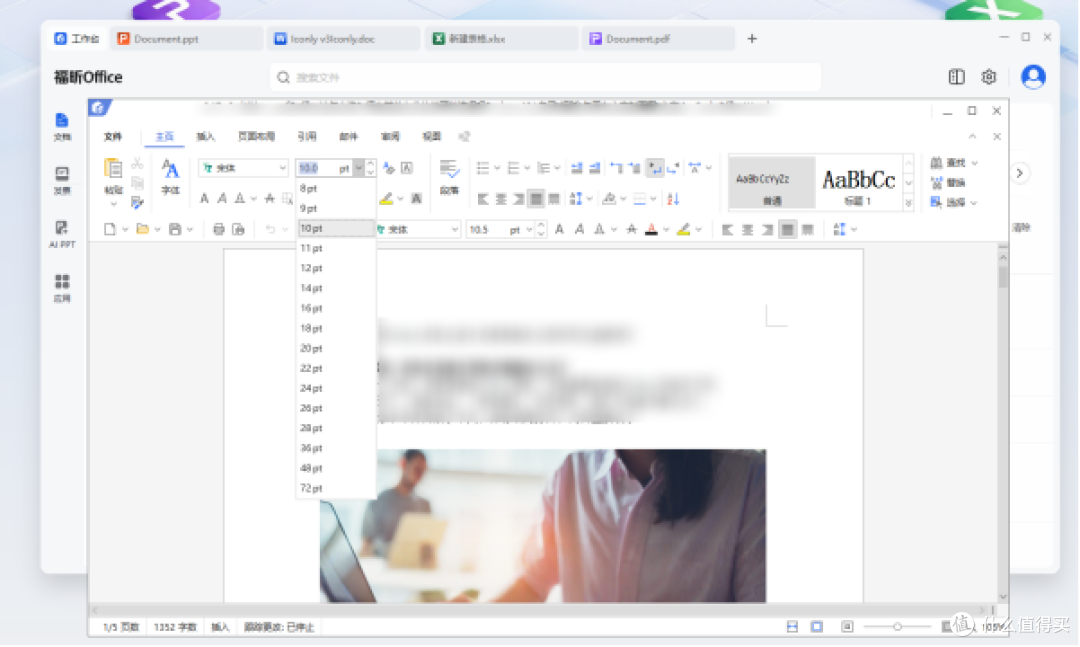The height and width of the screenshot is (647, 1080).
Task: Switch to the 引用 ribbon tab
Action: click(307, 136)
